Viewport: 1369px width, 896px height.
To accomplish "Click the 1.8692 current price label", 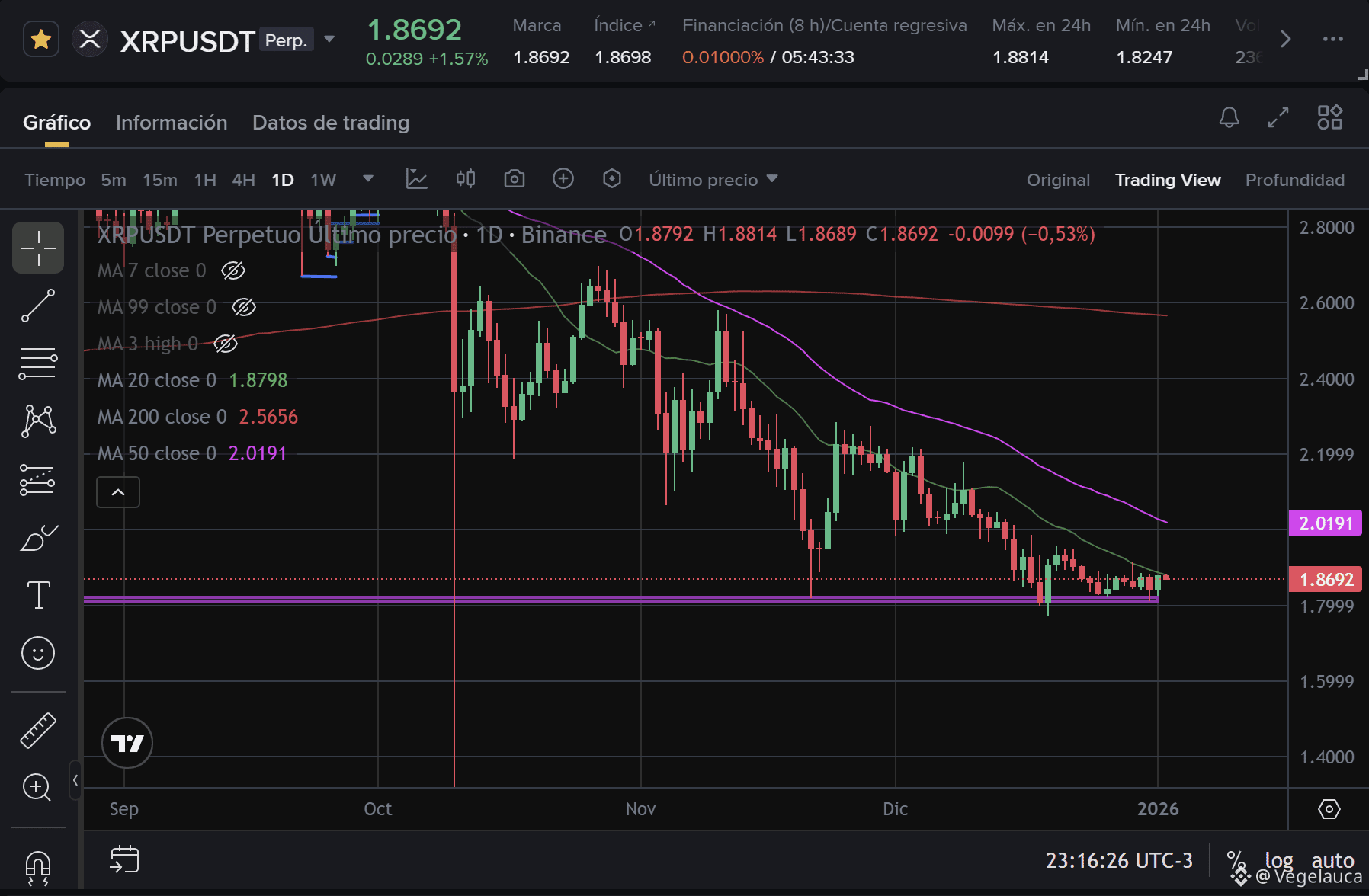I will (x=1325, y=580).
